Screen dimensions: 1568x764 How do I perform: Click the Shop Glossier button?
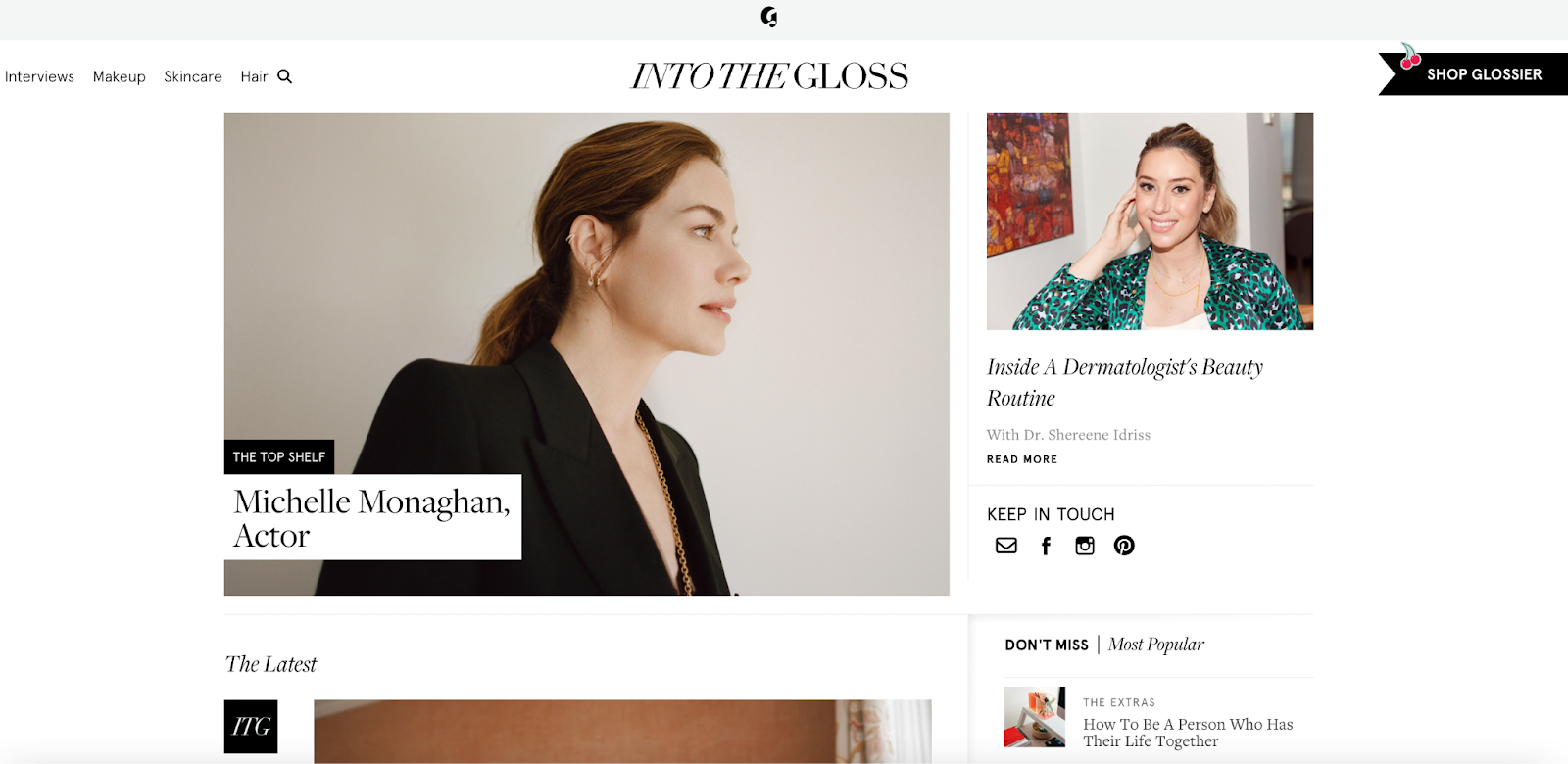click(x=1473, y=74)
